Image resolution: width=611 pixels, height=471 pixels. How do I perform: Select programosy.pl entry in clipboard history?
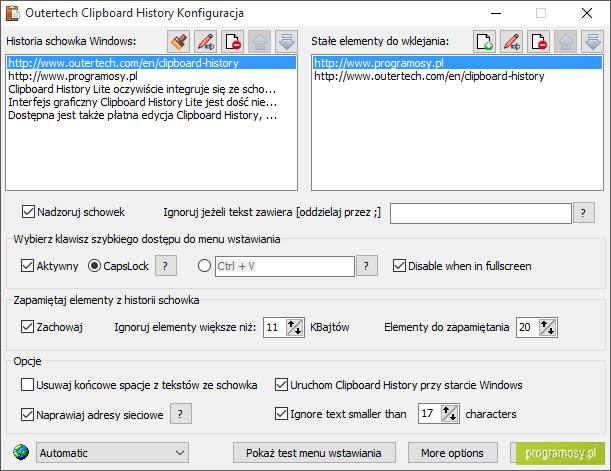[151, 76]
